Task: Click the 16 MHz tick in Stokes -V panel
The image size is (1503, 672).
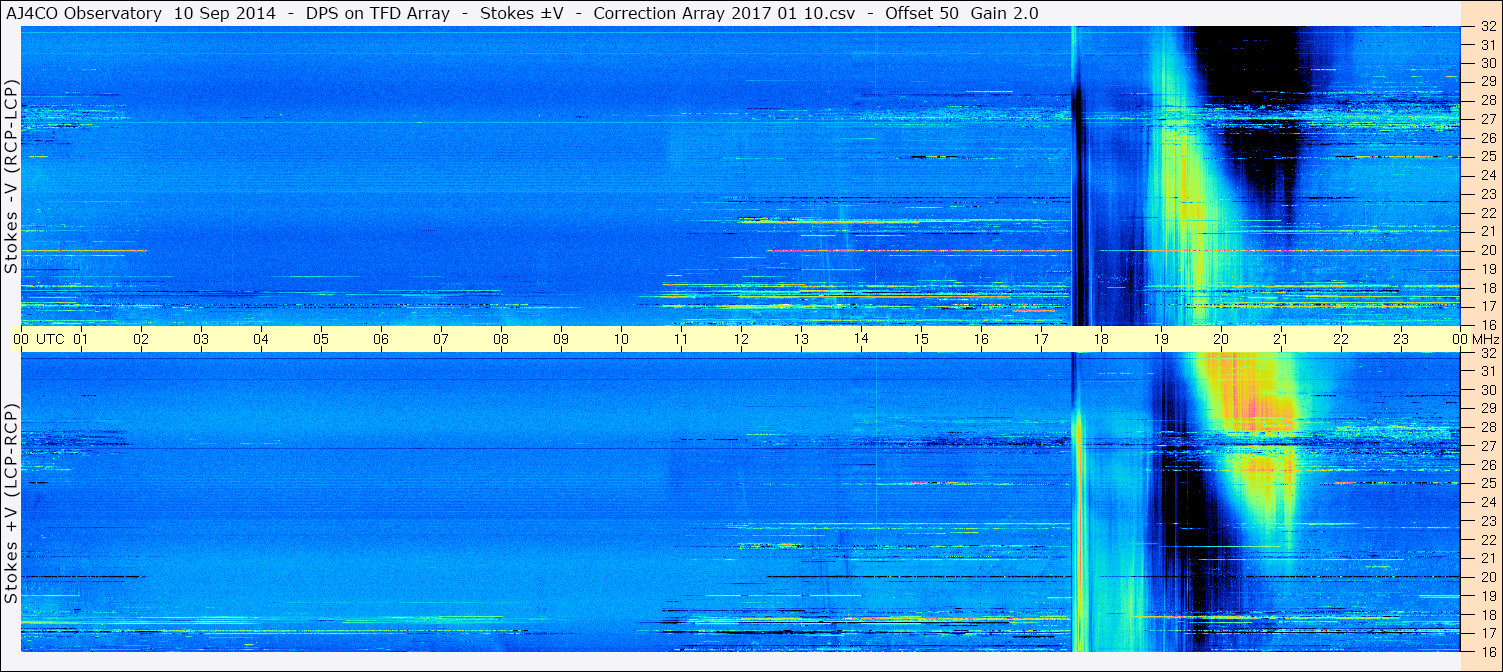Action: click(1488, 325)
